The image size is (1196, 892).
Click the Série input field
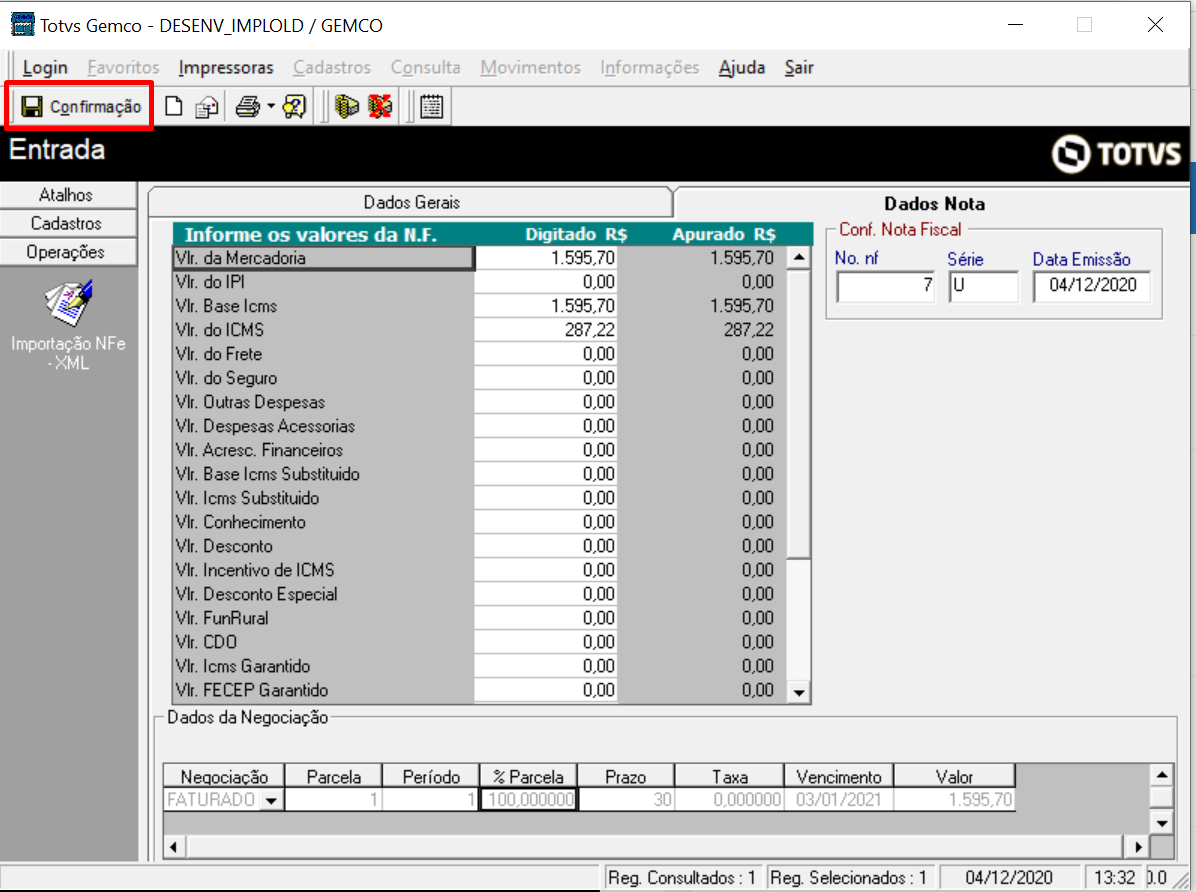(x=983, y=286)
